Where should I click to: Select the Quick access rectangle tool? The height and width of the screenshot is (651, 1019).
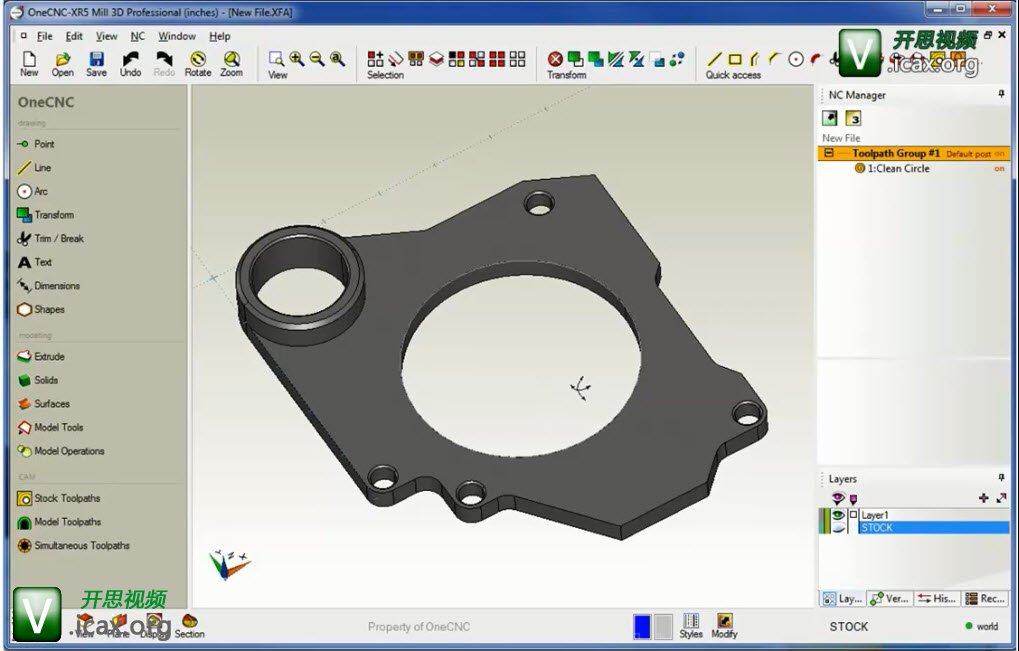tap(735, 59)
